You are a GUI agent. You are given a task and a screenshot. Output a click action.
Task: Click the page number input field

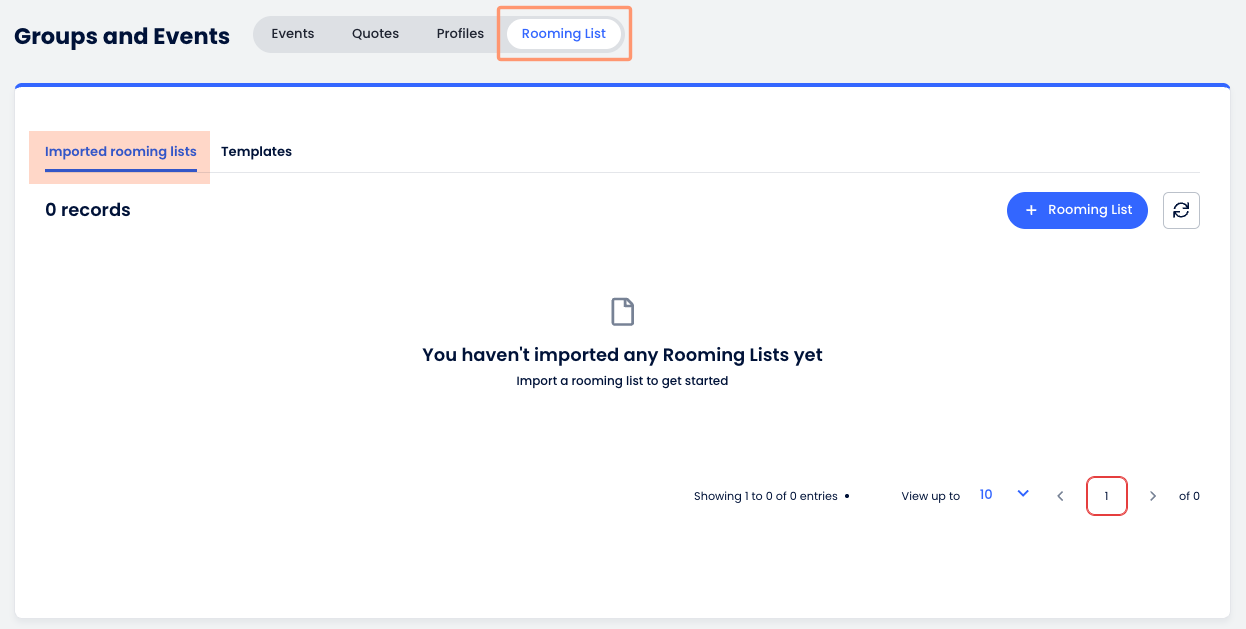pyautogui.click(x=1106, y=496)
